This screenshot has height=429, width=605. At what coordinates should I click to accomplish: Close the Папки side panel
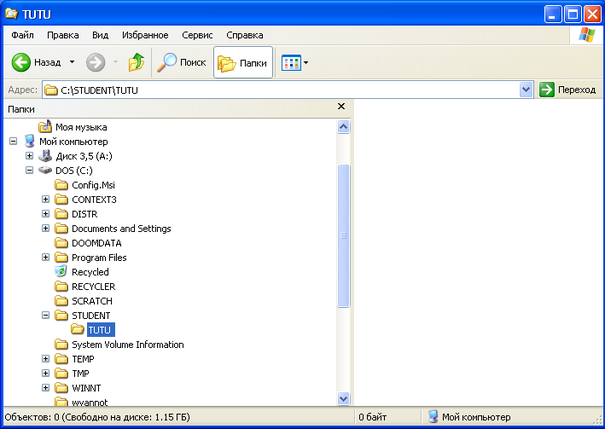pos(341,106)
